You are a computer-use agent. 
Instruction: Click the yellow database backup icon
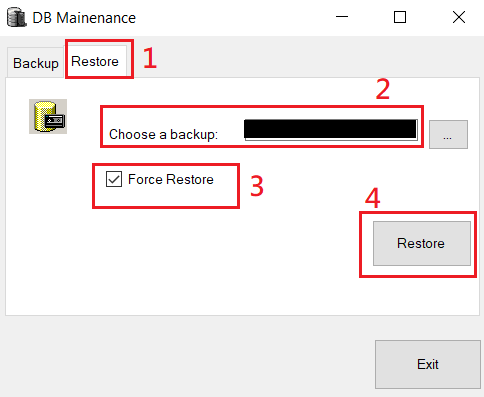tap(48, 116)
